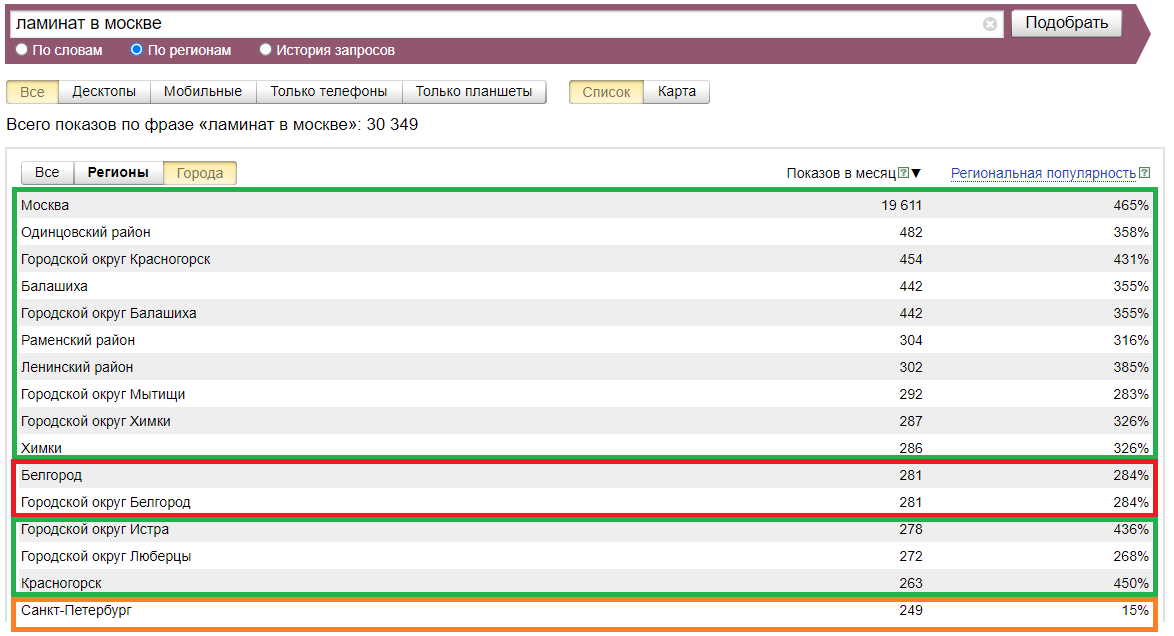Clear the search field with the X icon
This screenshot has height=636, width=1174.
(x=990, y=24)
